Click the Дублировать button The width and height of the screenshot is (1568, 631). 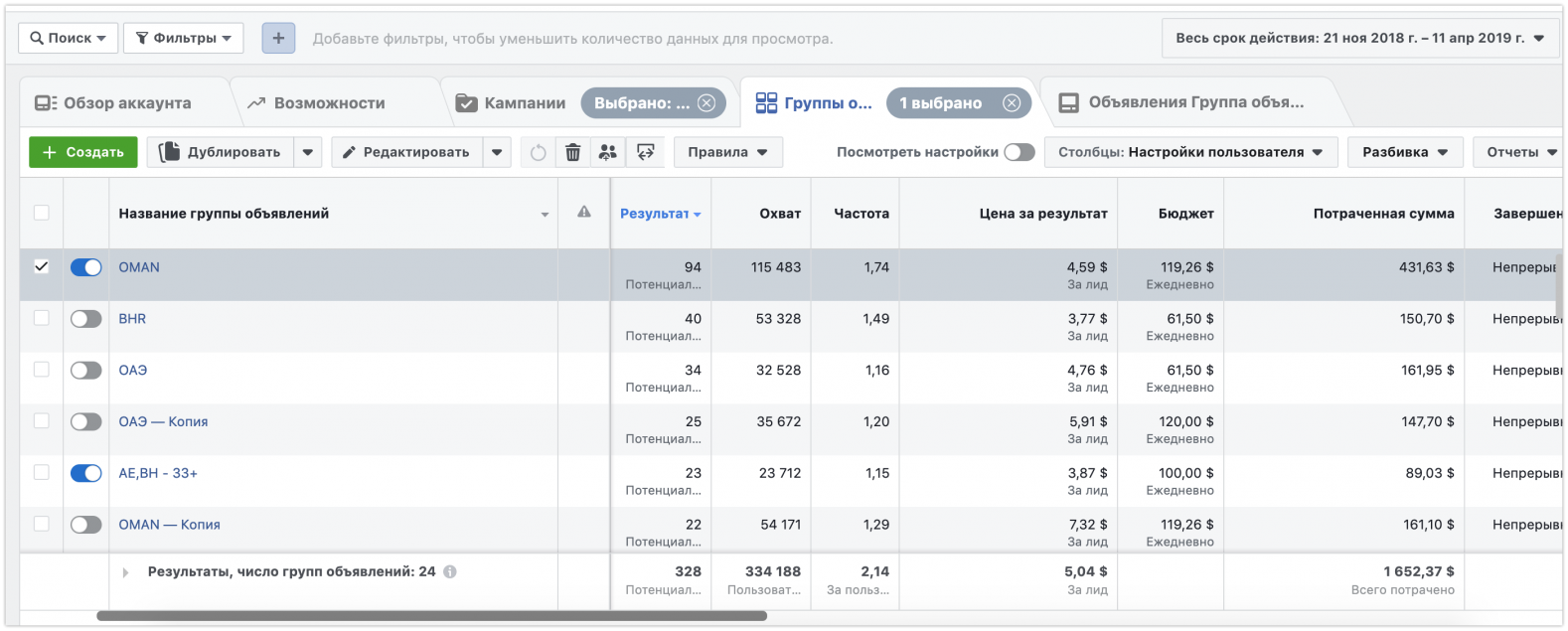[222, 152]
